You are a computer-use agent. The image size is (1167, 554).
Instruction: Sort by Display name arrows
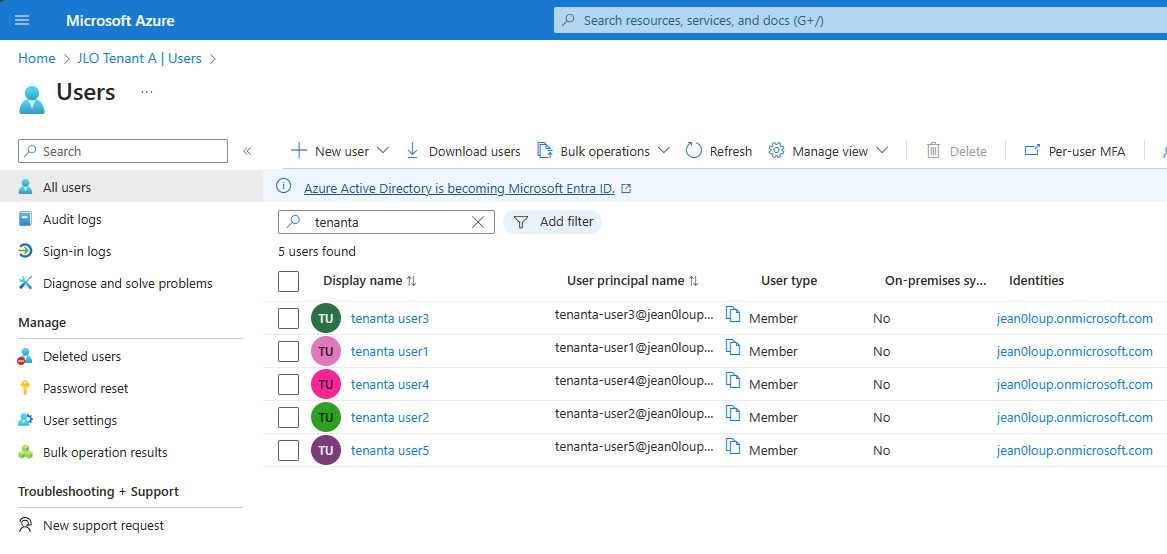pos(412,281)
